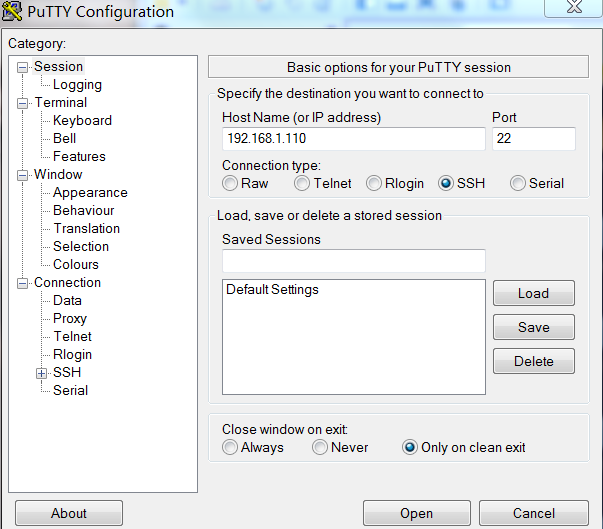Open the Data settings category

tap(67, 301)
